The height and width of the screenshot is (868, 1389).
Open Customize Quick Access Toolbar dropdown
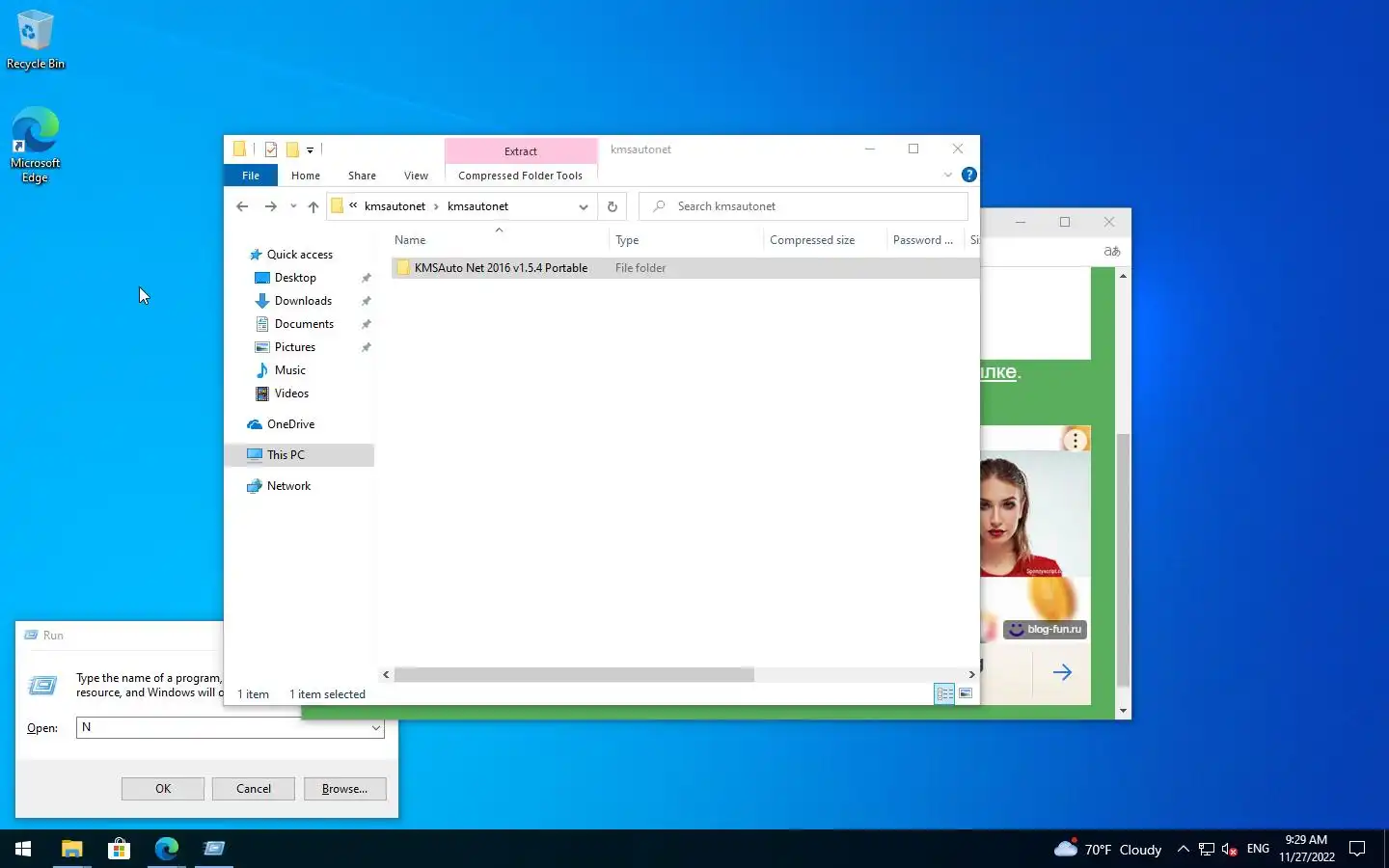(x=310, y=149)
